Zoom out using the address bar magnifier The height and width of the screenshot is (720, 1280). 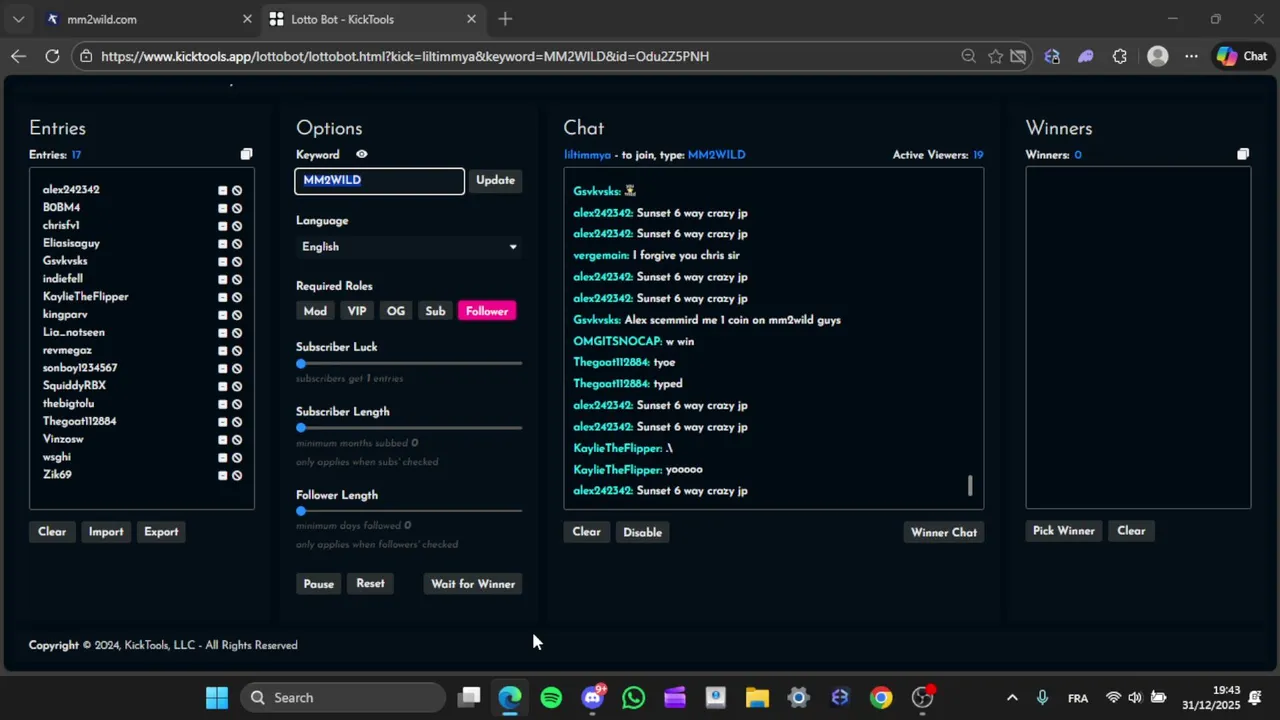pyautogui.click(x=968, y=57)
